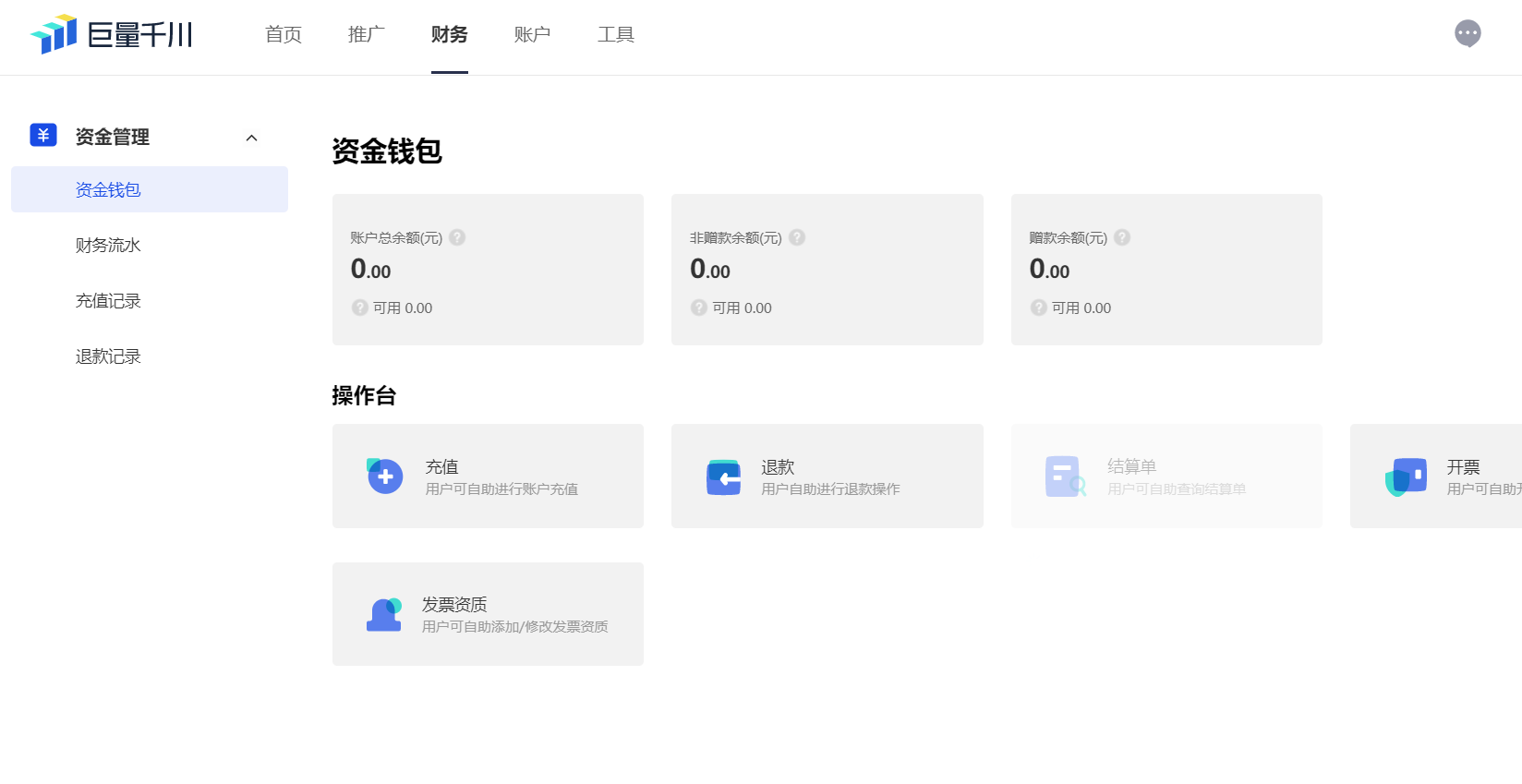Image resolution: width=1522 pixels, height=784 pixels.
Task: Click help icon next to 非赠款余额(元)
Action: click(x=797, y=237)
